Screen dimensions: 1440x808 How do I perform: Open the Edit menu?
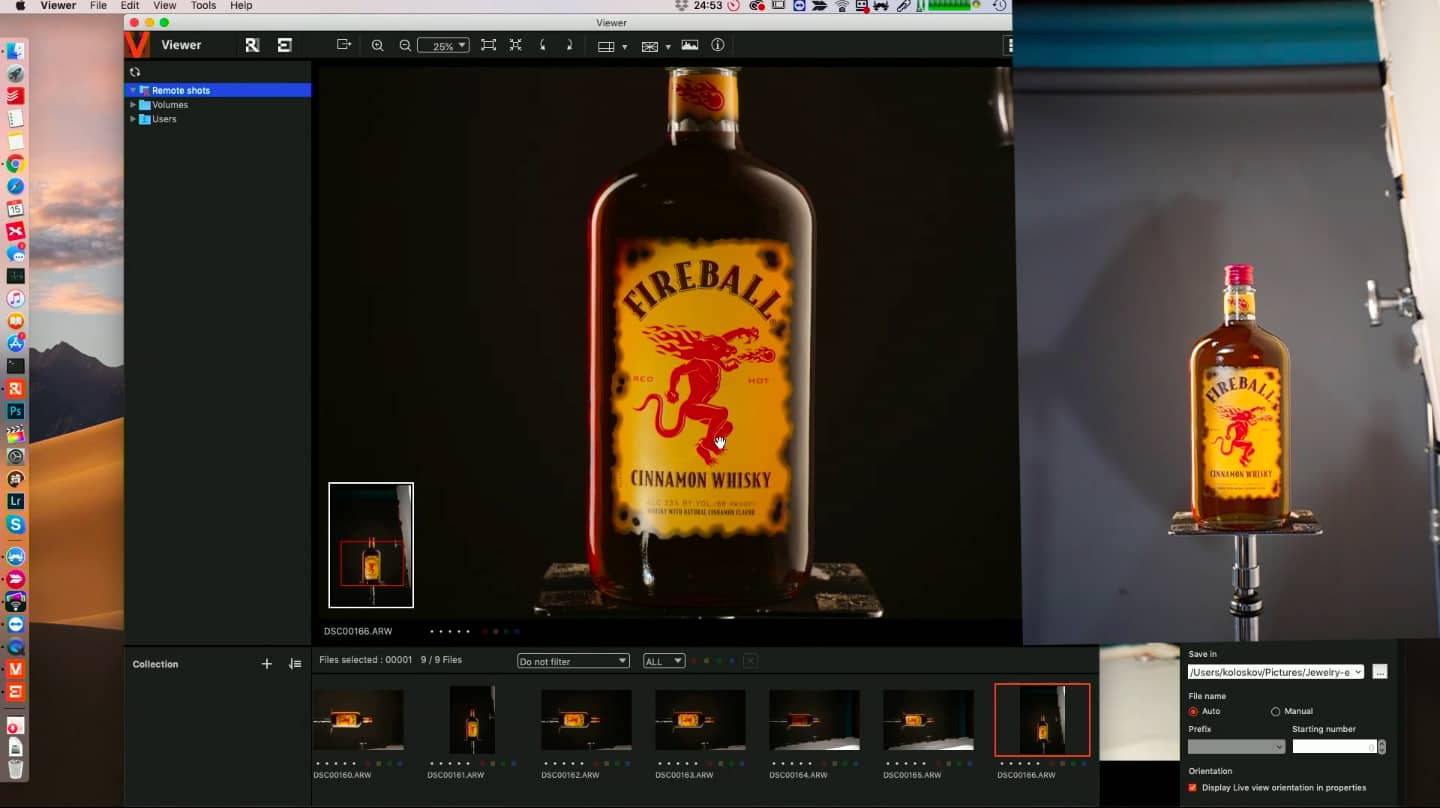click(x=130, y=6)
